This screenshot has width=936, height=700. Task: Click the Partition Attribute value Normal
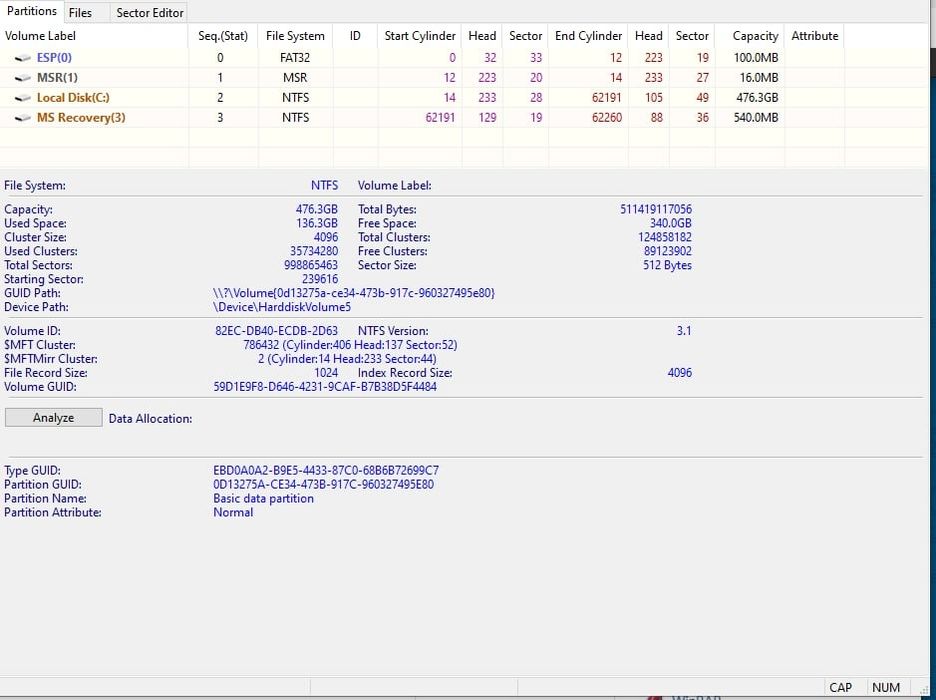(233, 513)
